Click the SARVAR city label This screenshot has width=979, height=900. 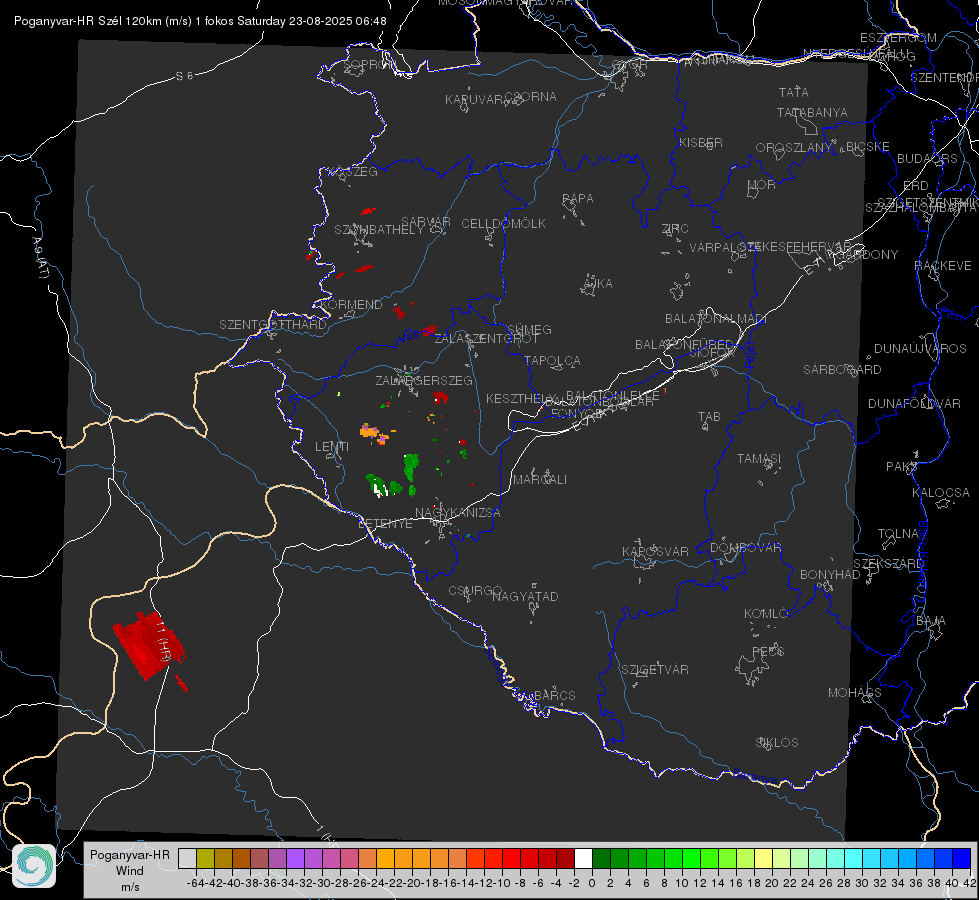tap(426, 221)
